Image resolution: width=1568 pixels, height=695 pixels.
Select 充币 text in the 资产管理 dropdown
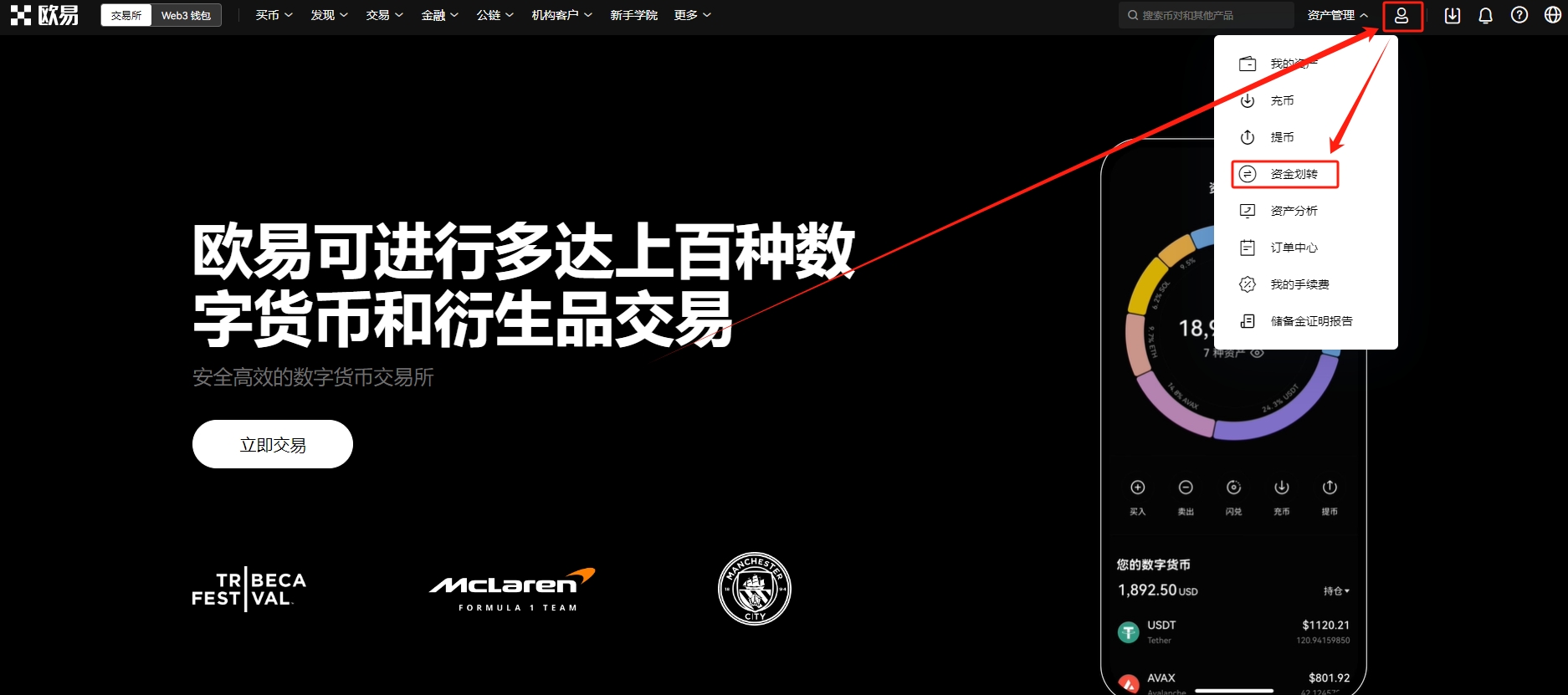point(1282,100)
